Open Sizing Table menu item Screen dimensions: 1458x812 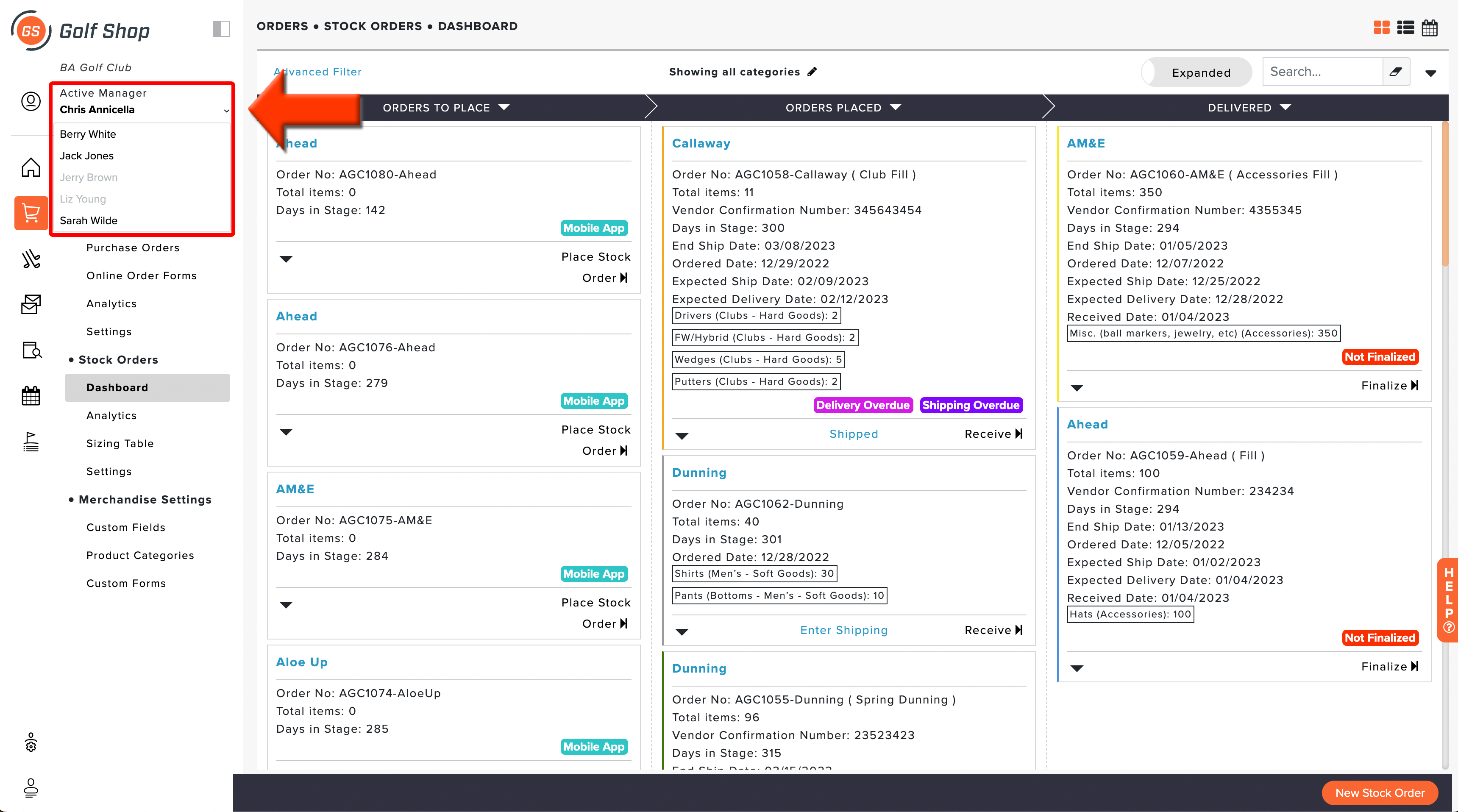click(x=120, y=444)
